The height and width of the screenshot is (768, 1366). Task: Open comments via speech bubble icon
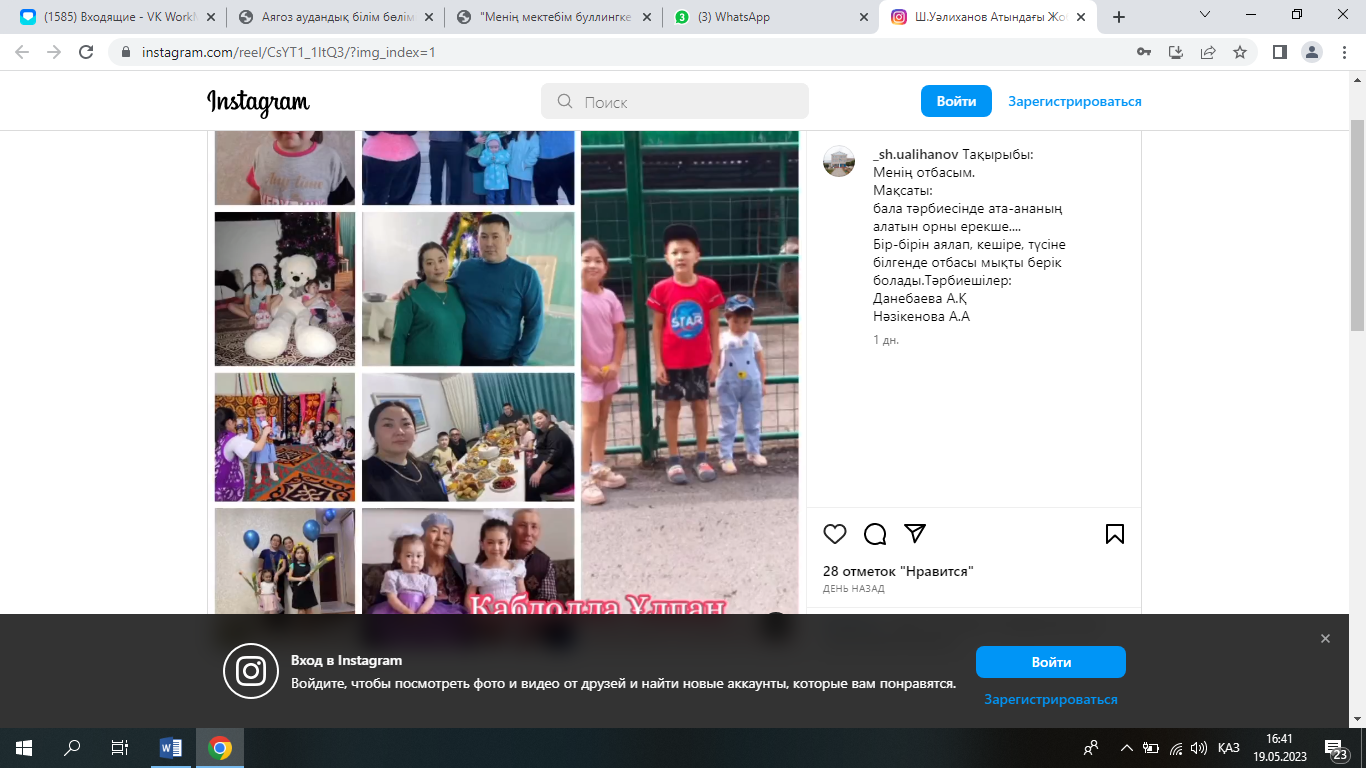coord(875,534)
